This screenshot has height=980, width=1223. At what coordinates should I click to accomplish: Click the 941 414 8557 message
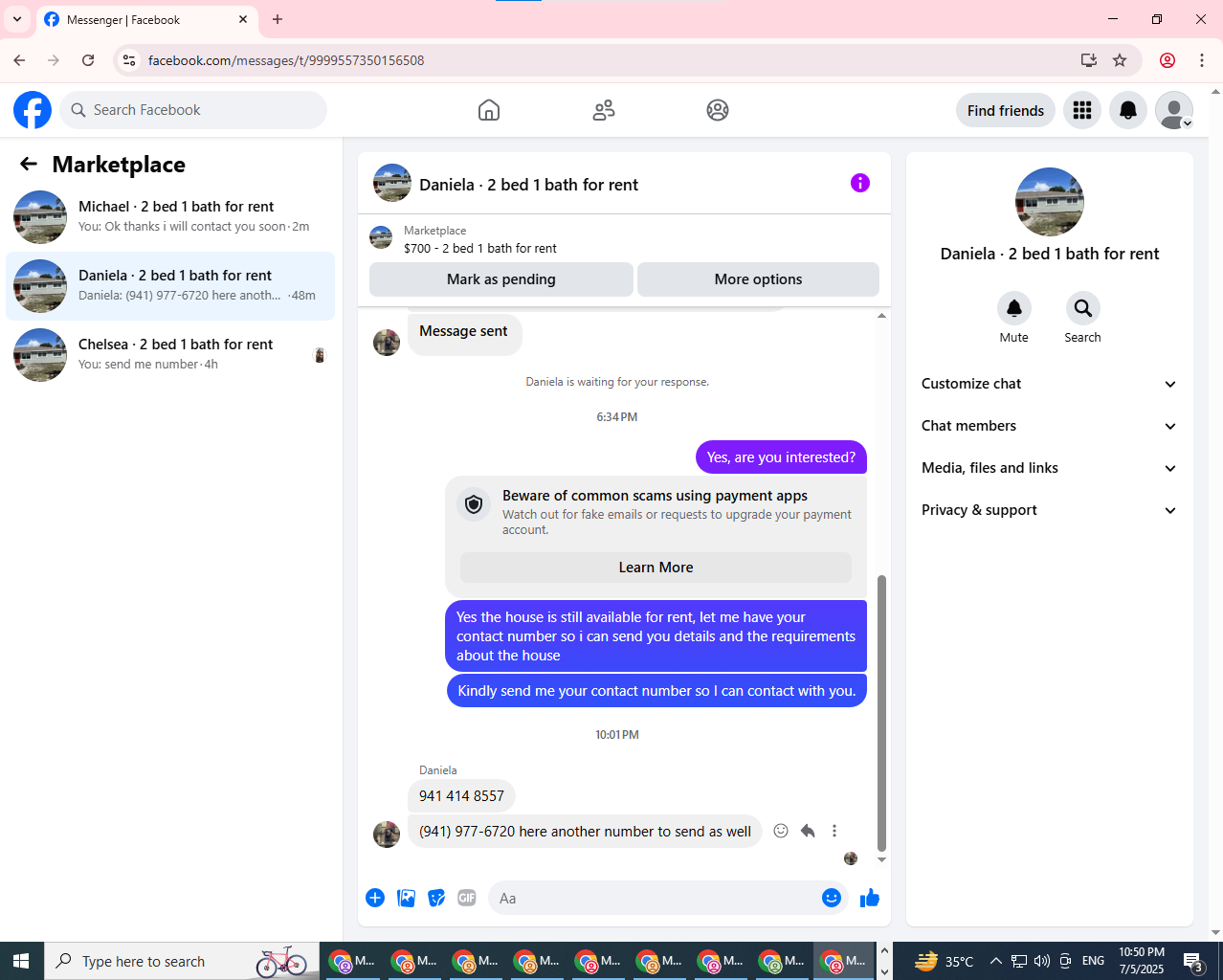tap(461, 795)
